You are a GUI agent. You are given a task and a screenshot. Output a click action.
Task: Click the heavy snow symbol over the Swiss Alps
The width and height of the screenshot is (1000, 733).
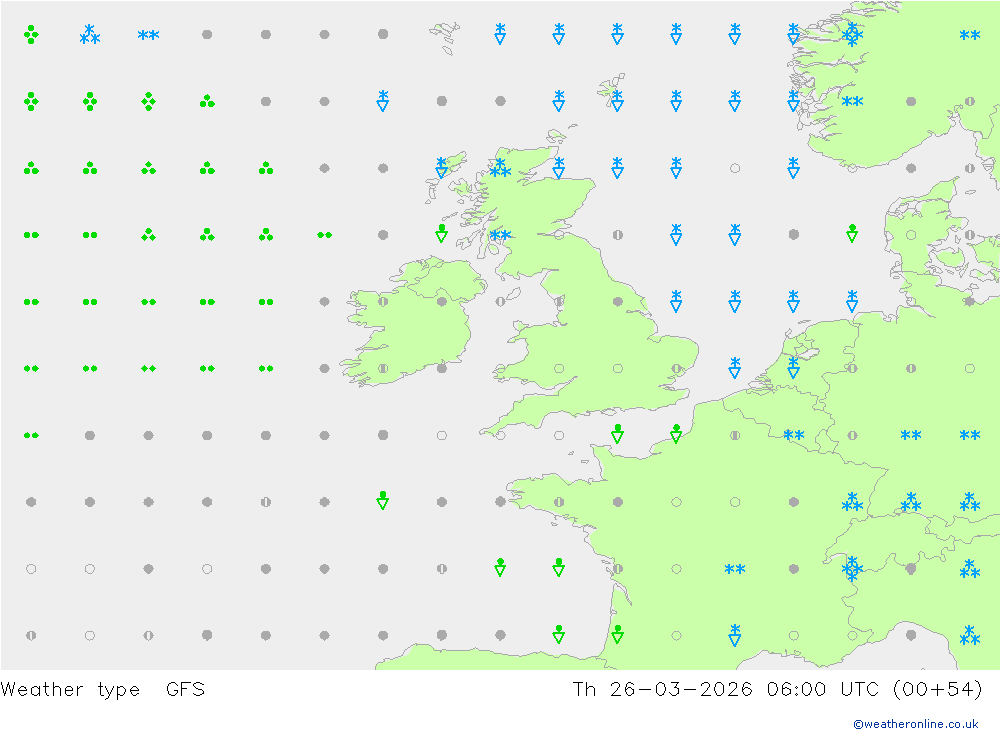(852, 568)
